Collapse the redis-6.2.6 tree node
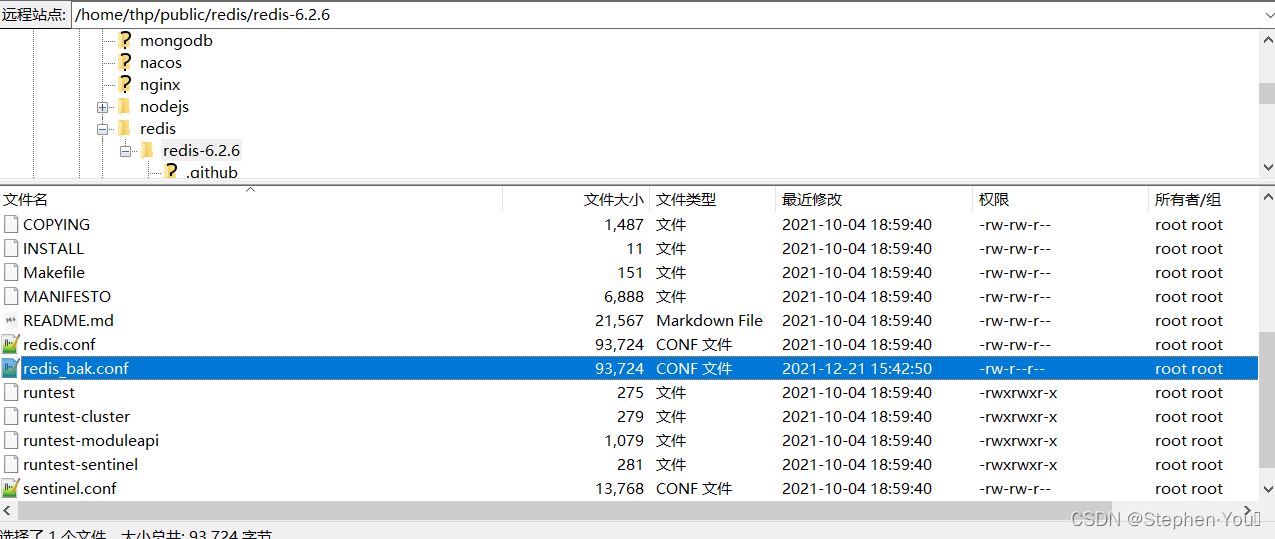The width and height of the screenshot is (1275, 539). (x=125, y=151)
